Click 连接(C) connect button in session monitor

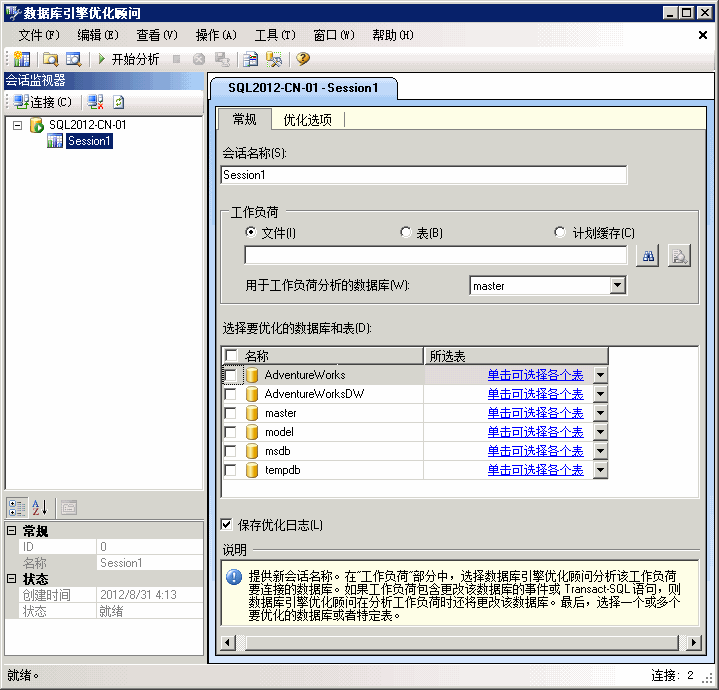pyautogui.click(x=43, y=102)
